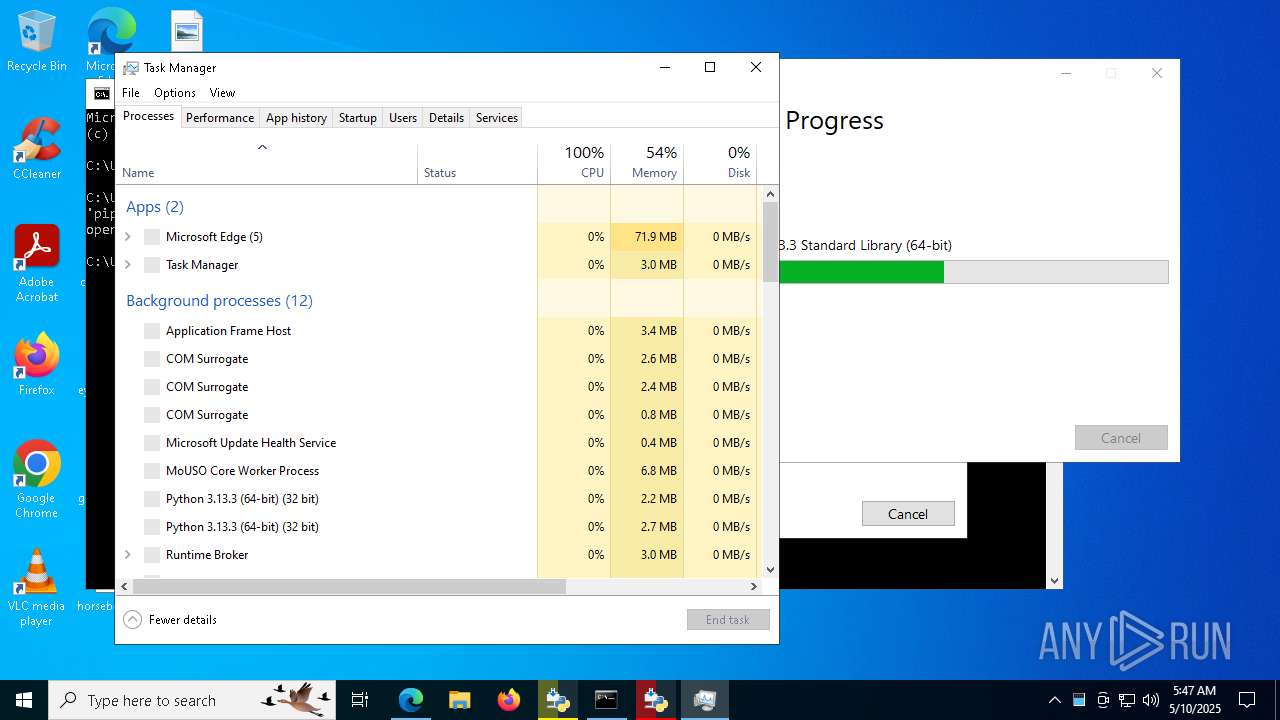Select the first Python 3.13.3 (64-bit) row

pyautogui.click(x=438, y=499)
